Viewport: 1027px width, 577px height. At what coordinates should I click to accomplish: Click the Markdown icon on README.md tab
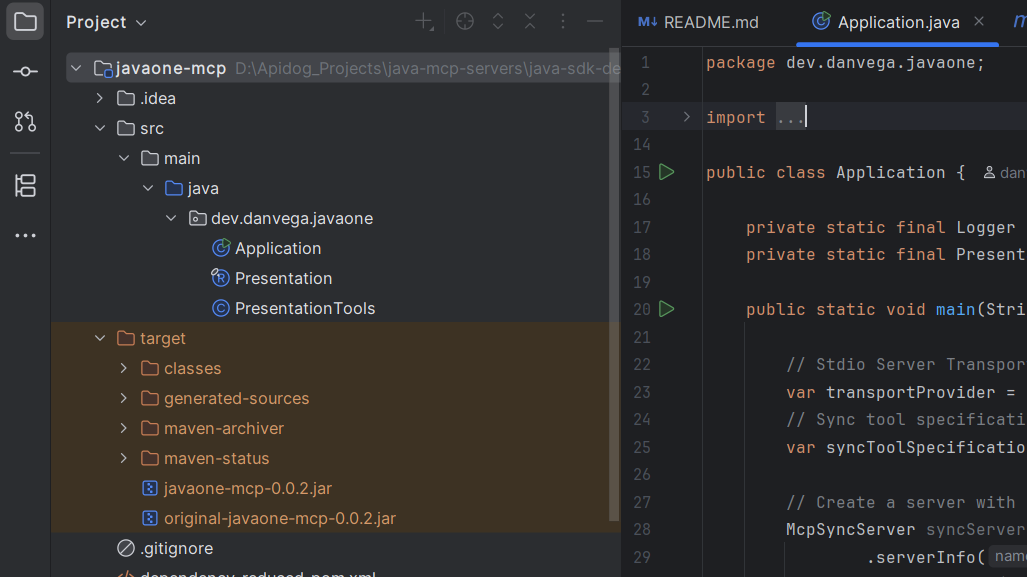tap(647, 22)
